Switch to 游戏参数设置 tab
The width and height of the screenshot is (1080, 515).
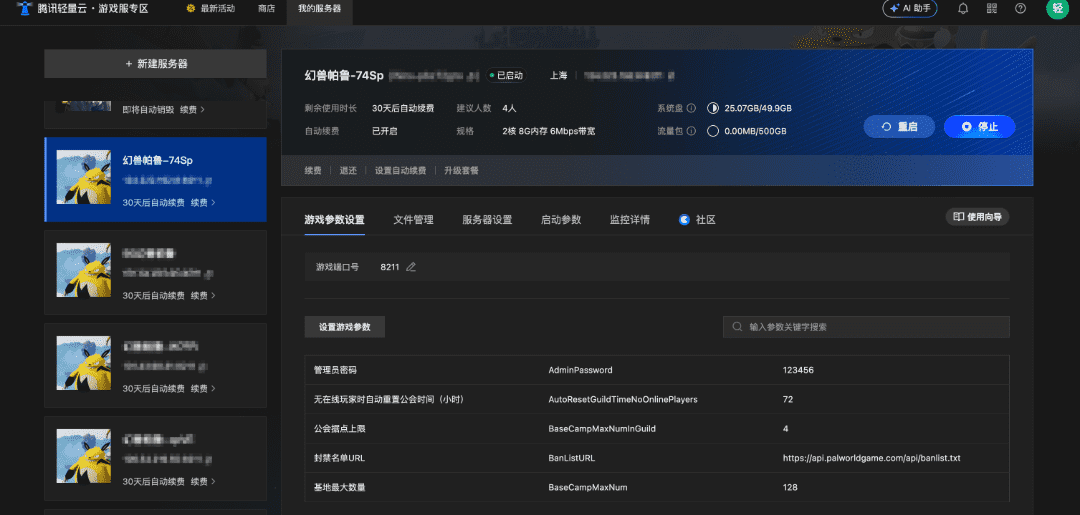[335, 220]
